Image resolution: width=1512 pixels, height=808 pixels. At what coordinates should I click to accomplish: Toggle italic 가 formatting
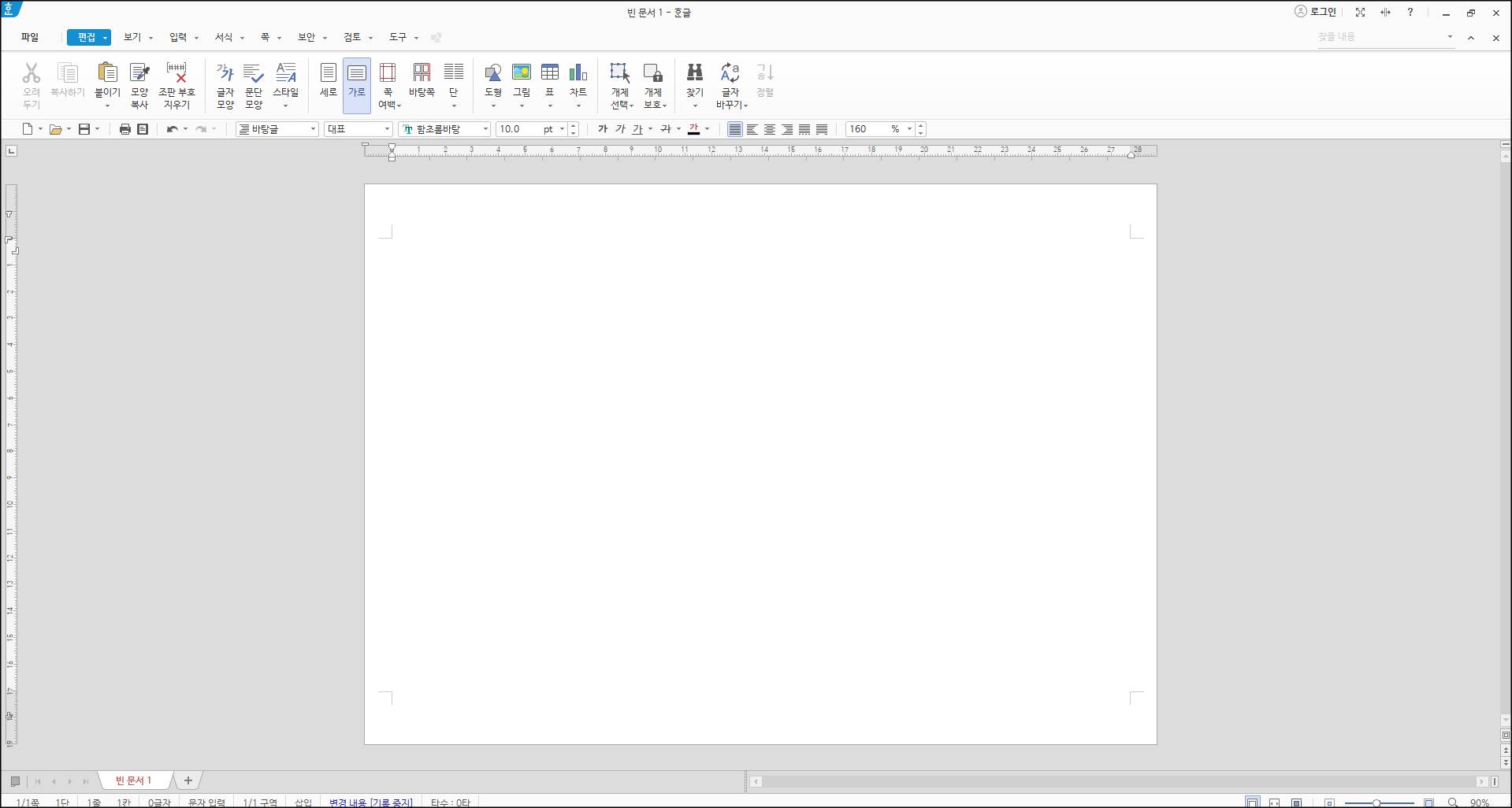tap(620, 129)
